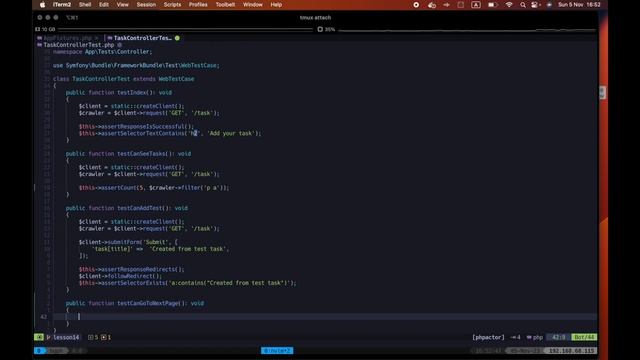Click the screen recording indicator in menu bar
The image size is (640, 360).
pos(416,5)
